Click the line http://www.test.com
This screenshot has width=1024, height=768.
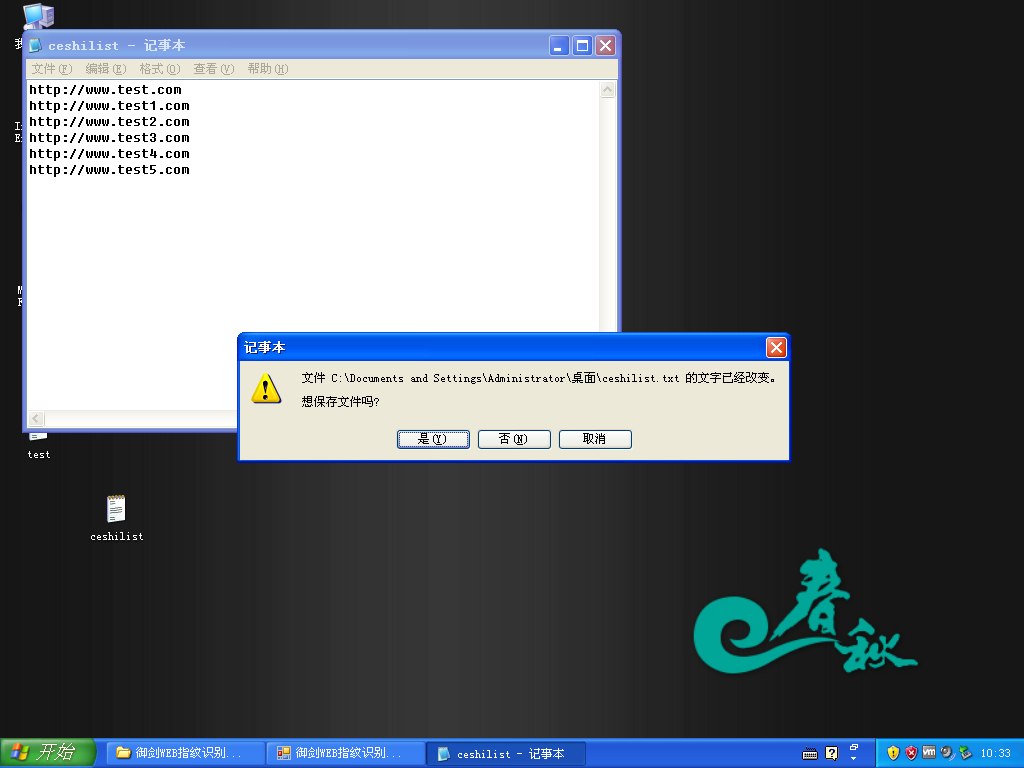tap(105, 89)
